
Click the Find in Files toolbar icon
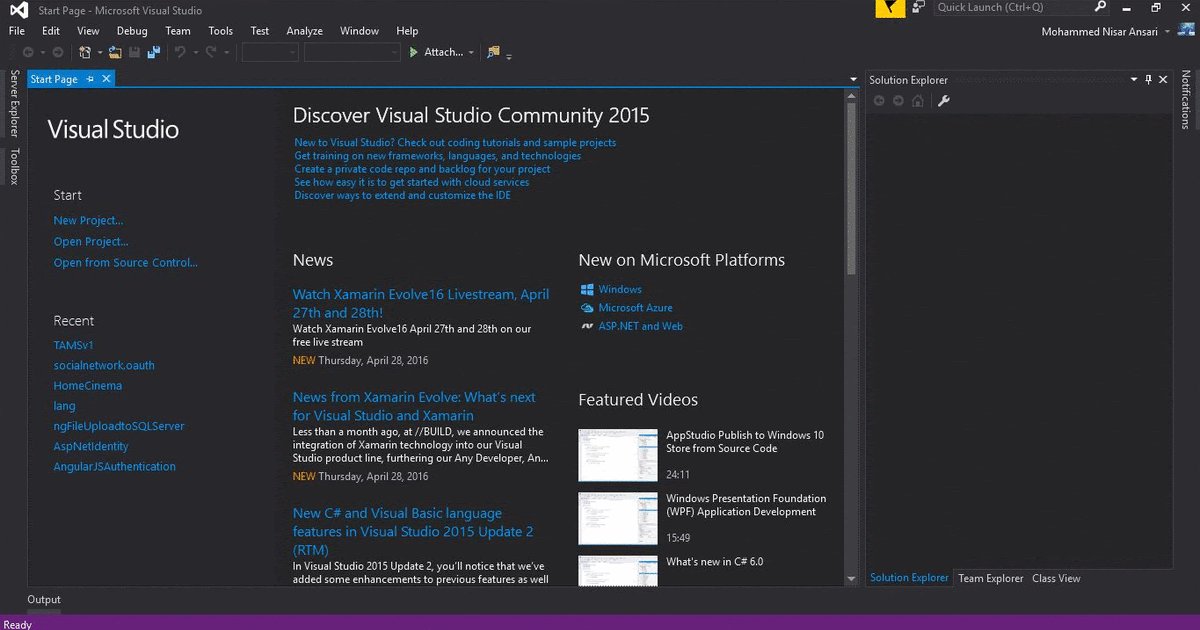pyautogui.click(x=494, y=52)
